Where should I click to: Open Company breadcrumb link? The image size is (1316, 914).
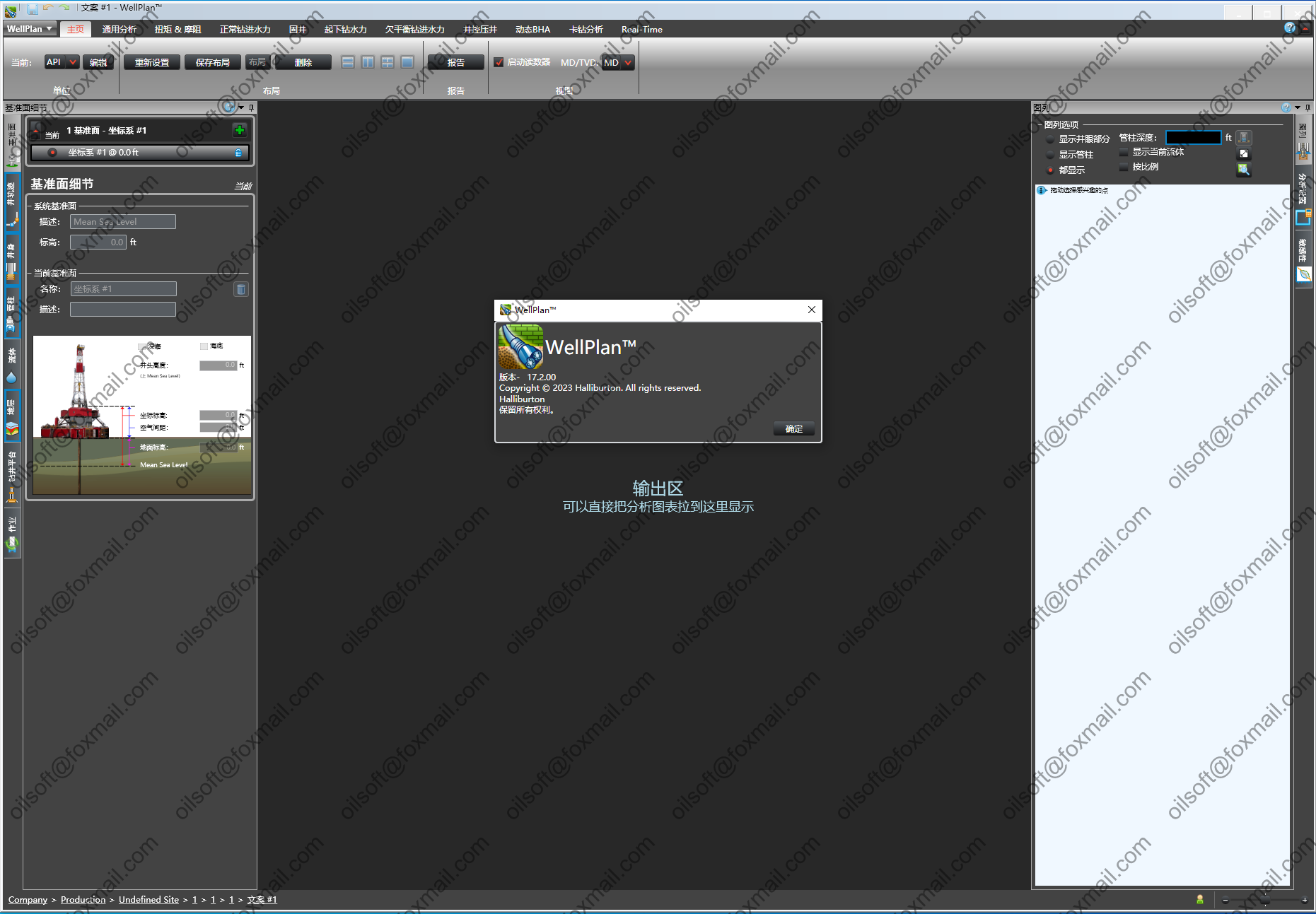pyautogui.click(x=28, y=900)
